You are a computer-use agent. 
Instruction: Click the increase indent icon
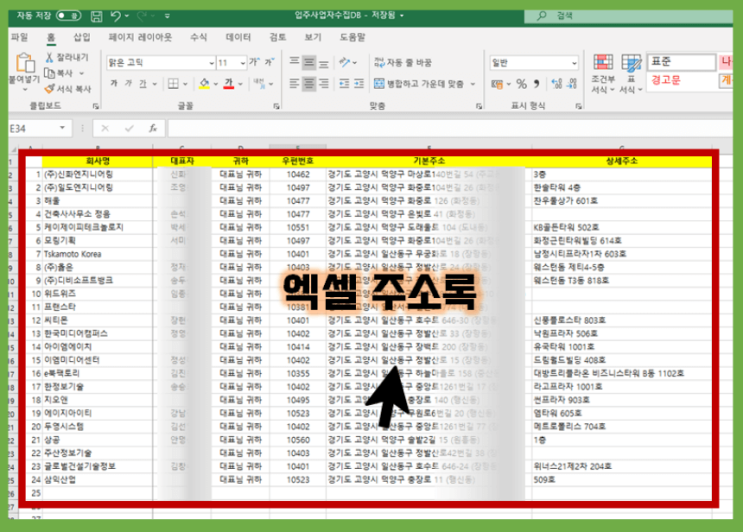pos(359,84)
